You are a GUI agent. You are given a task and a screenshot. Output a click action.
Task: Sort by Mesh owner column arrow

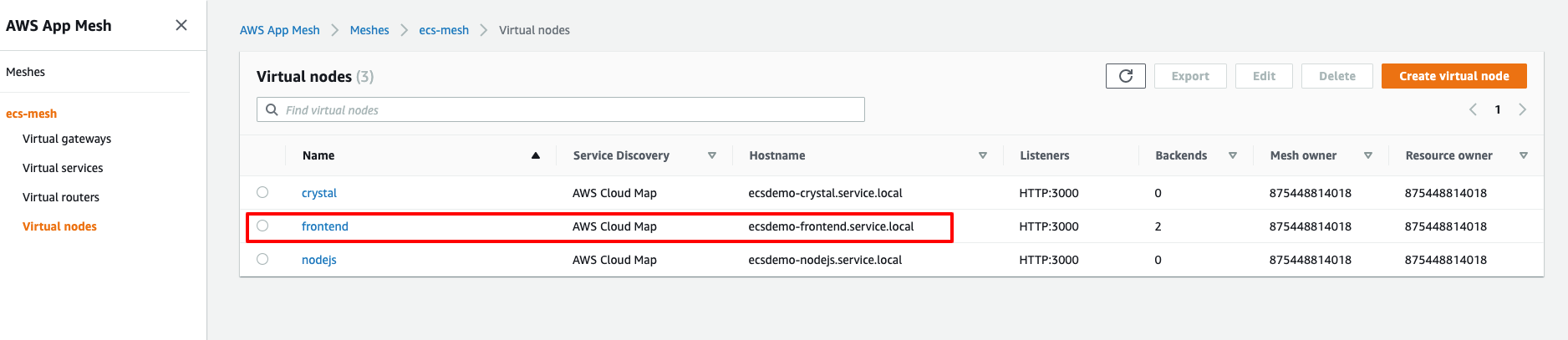[1368, 155]
